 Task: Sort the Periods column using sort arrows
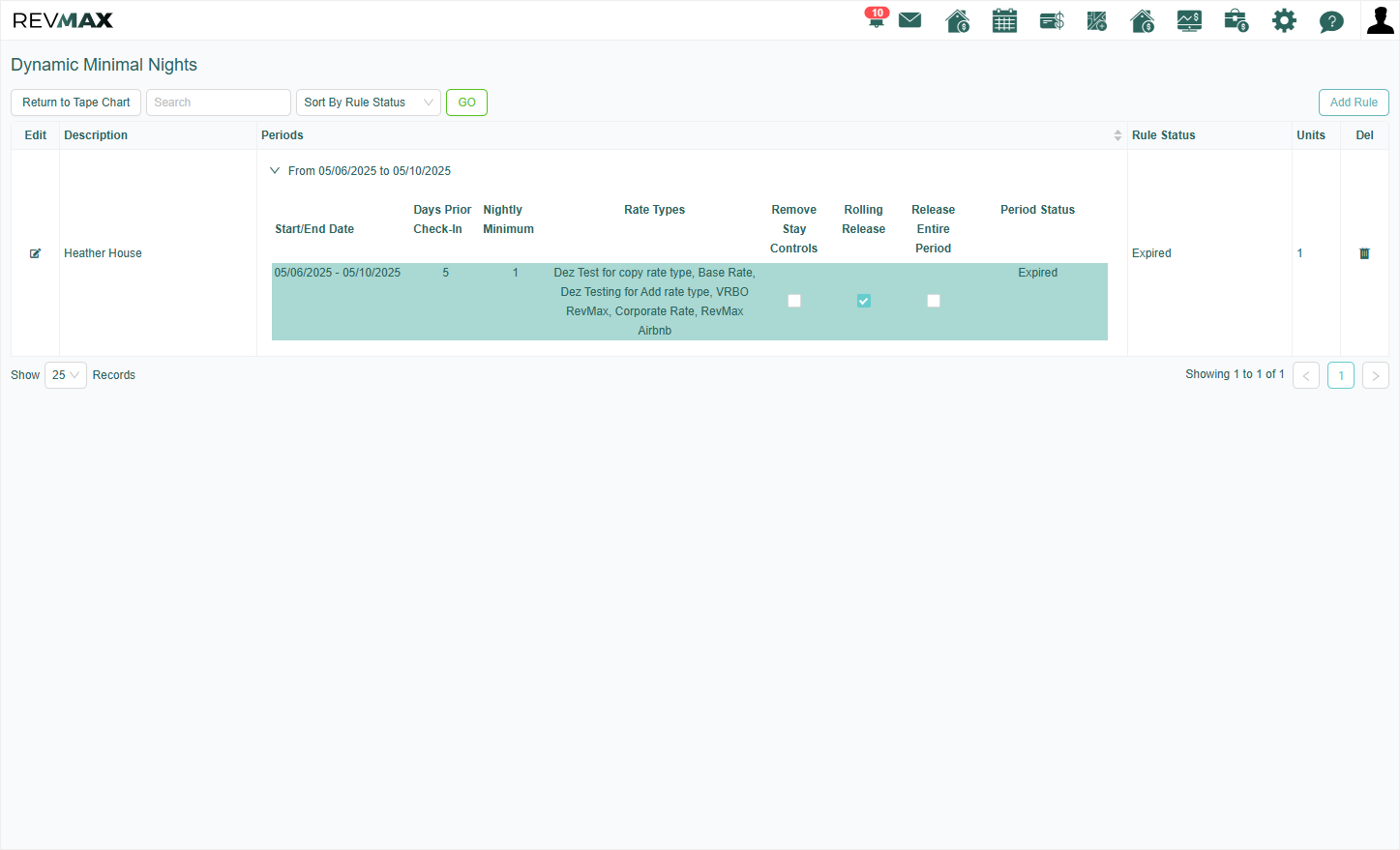1117,135
